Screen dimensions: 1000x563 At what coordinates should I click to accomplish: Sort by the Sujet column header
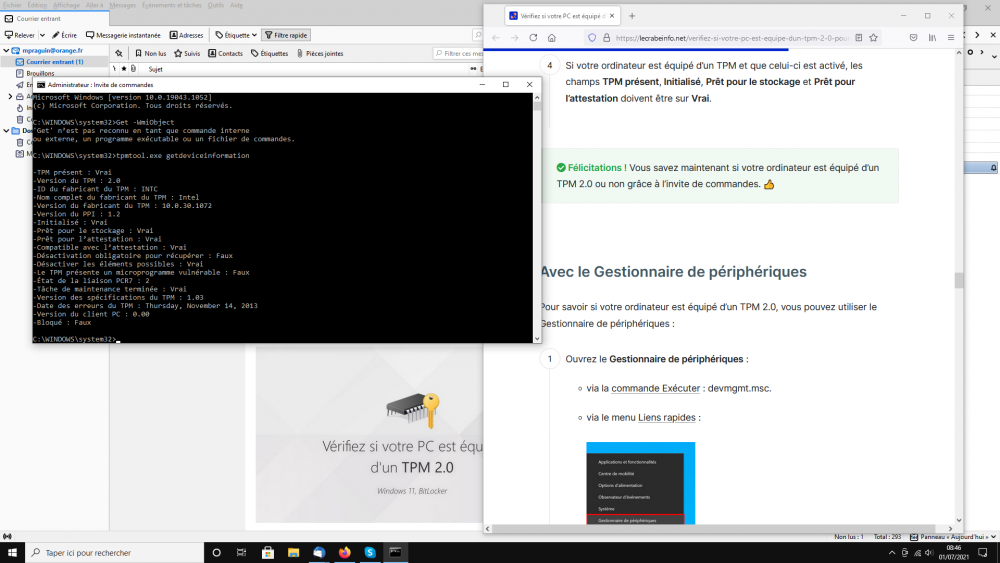coord(155,69)
